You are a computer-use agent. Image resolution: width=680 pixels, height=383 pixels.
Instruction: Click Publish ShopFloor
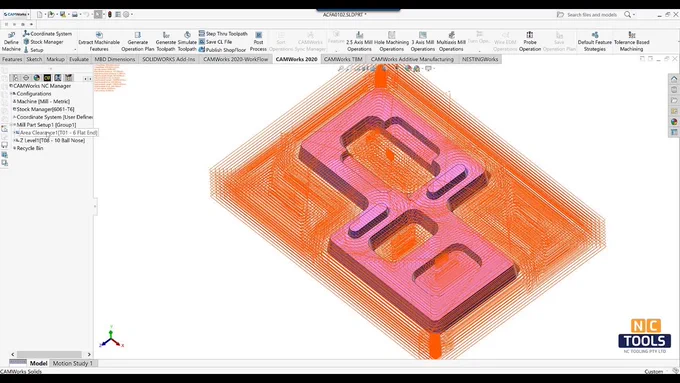(222, 50)
